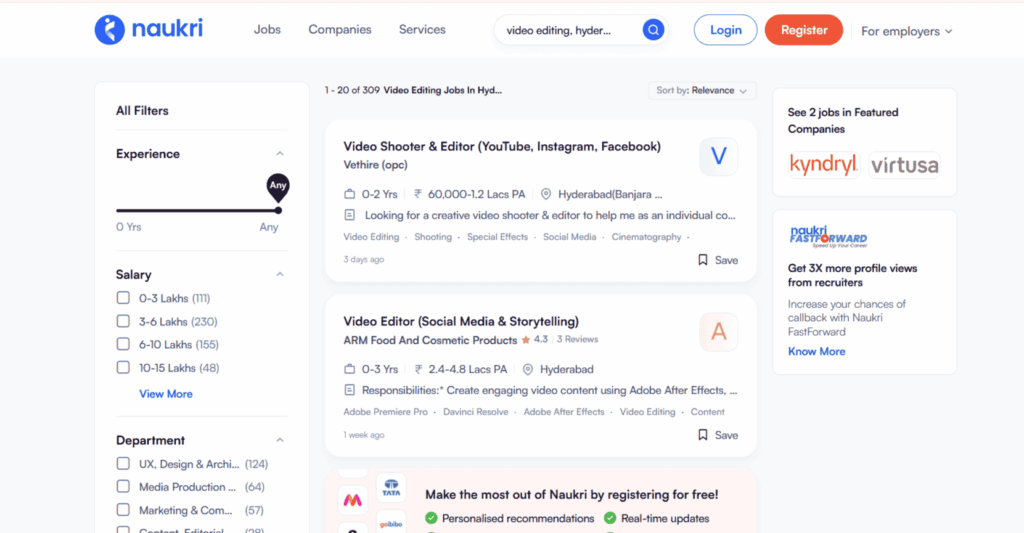Click the Shooting skill tag

(433, 237)
